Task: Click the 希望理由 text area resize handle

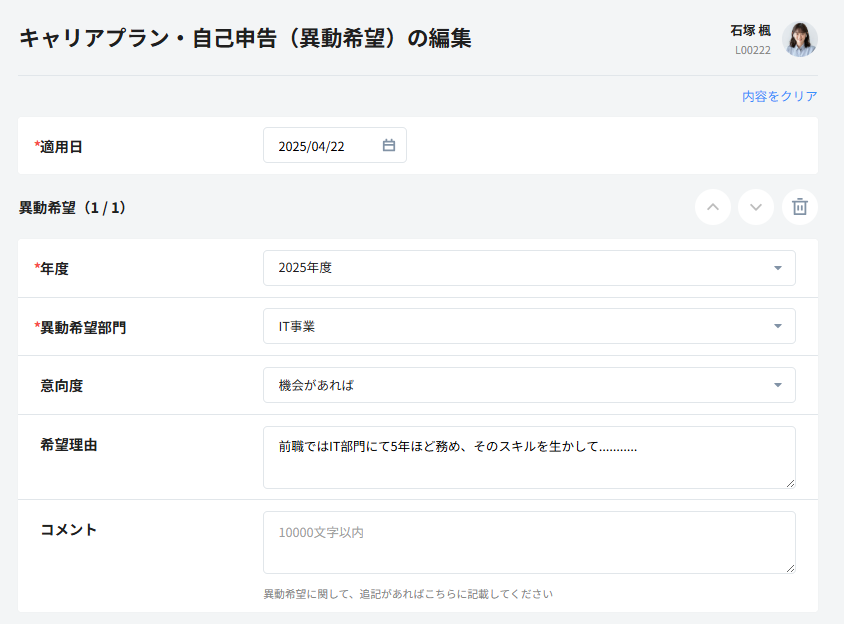Action: 790,483
